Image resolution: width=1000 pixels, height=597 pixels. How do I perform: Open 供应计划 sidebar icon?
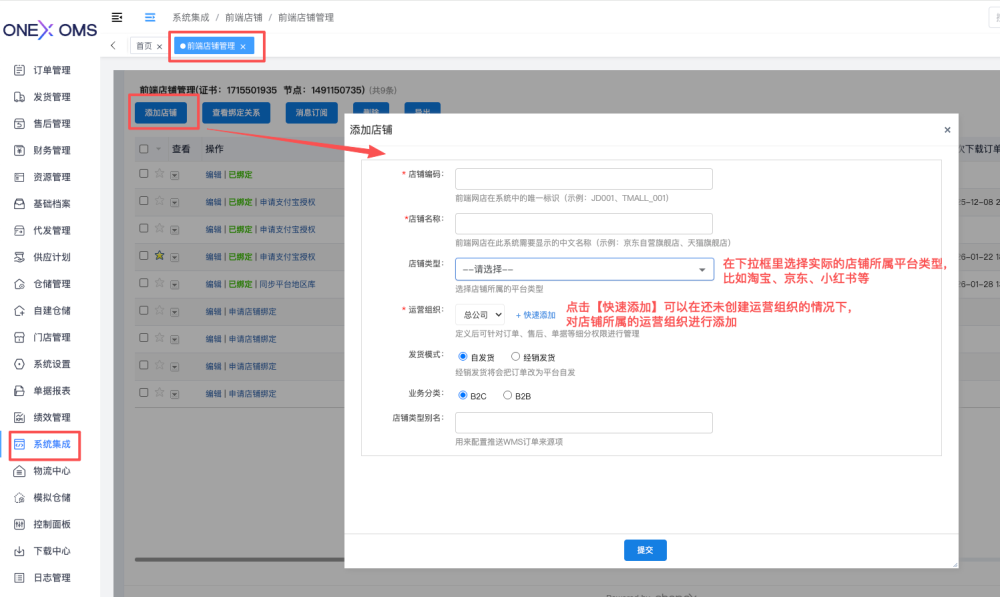tap(19, 257)
